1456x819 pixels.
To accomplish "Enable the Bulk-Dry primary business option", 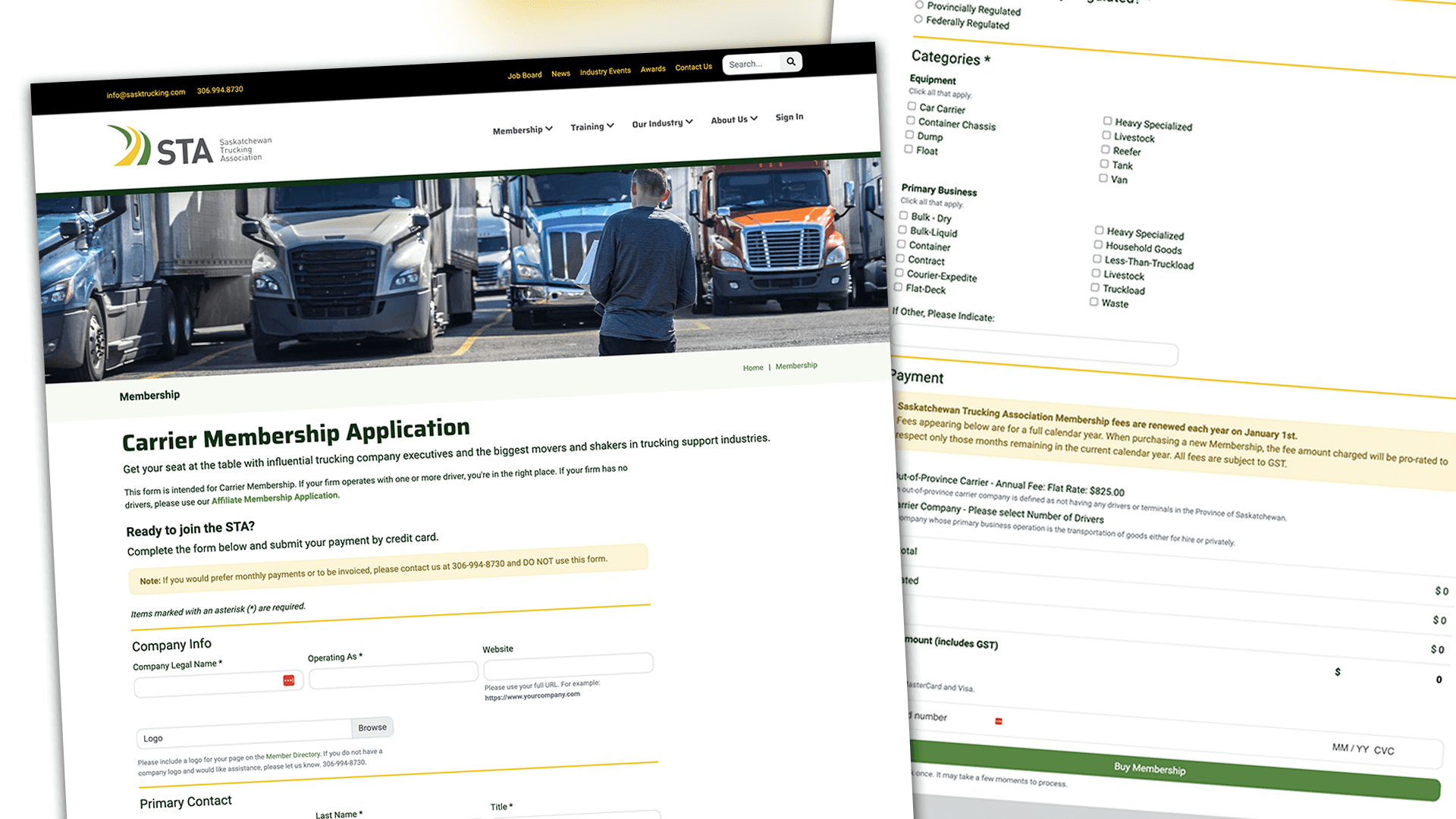I will tap(903, 215).
